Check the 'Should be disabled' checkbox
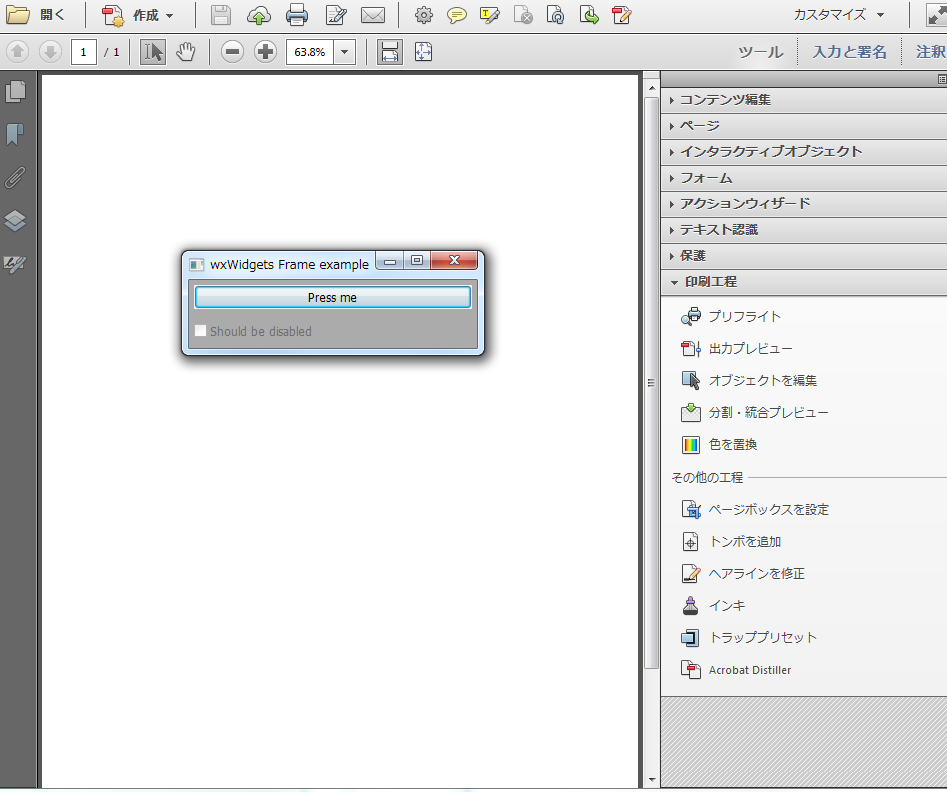947x792 pixels. [199, 330]
